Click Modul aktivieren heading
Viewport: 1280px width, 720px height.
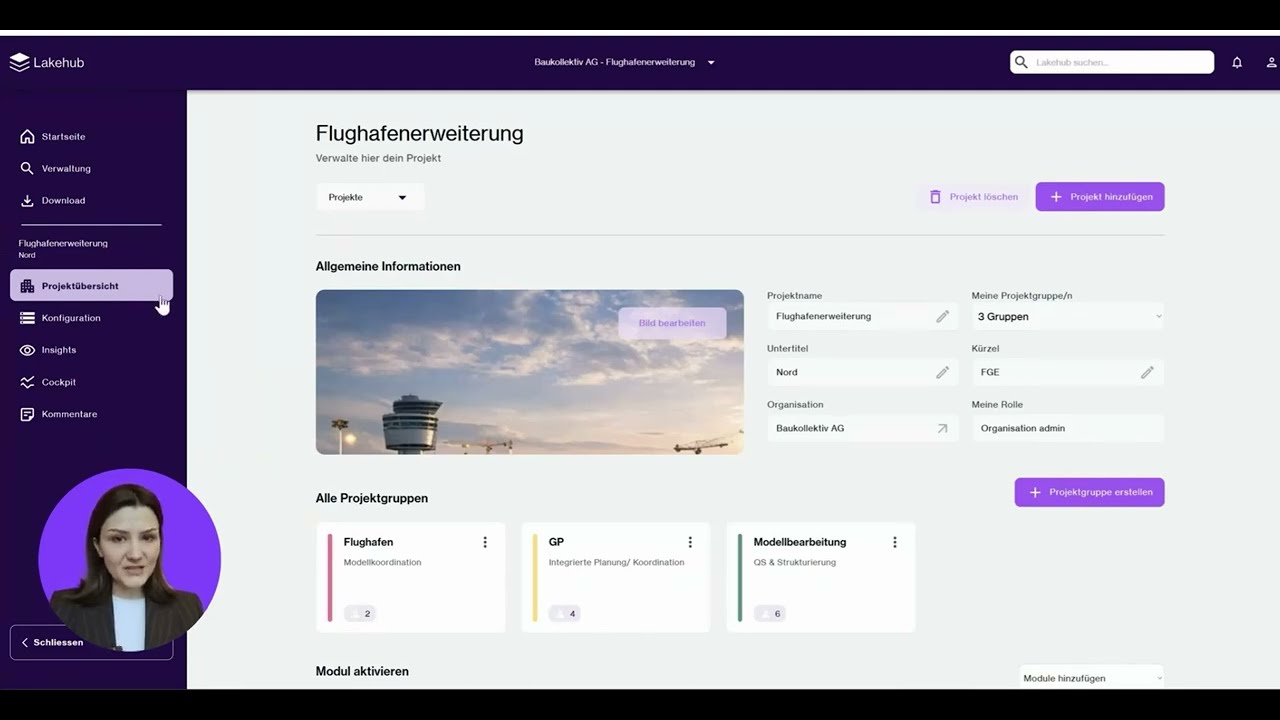click(362, 671)
